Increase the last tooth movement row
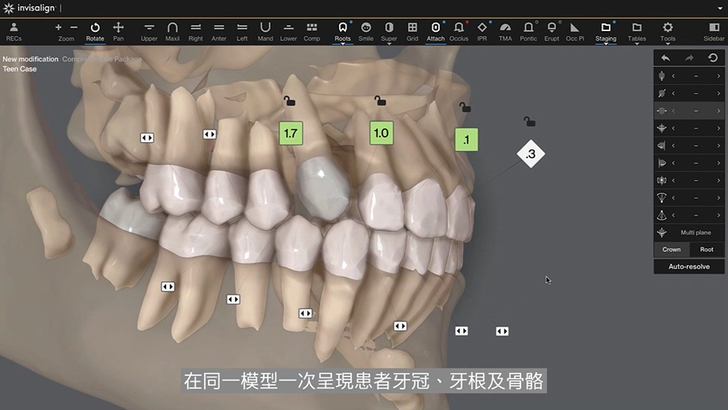 point(718,215)
